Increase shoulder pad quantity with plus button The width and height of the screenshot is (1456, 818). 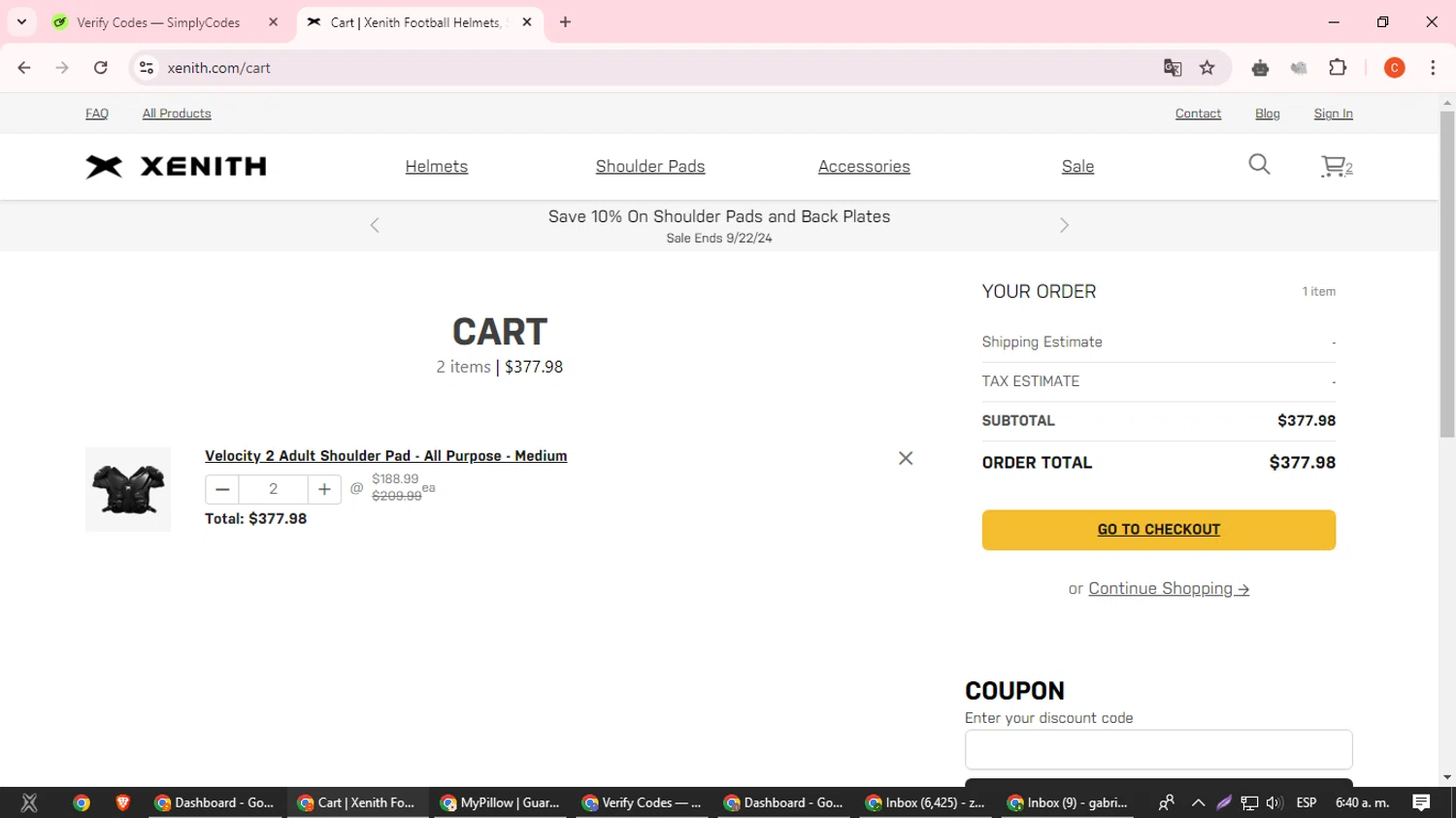[324, 489]
